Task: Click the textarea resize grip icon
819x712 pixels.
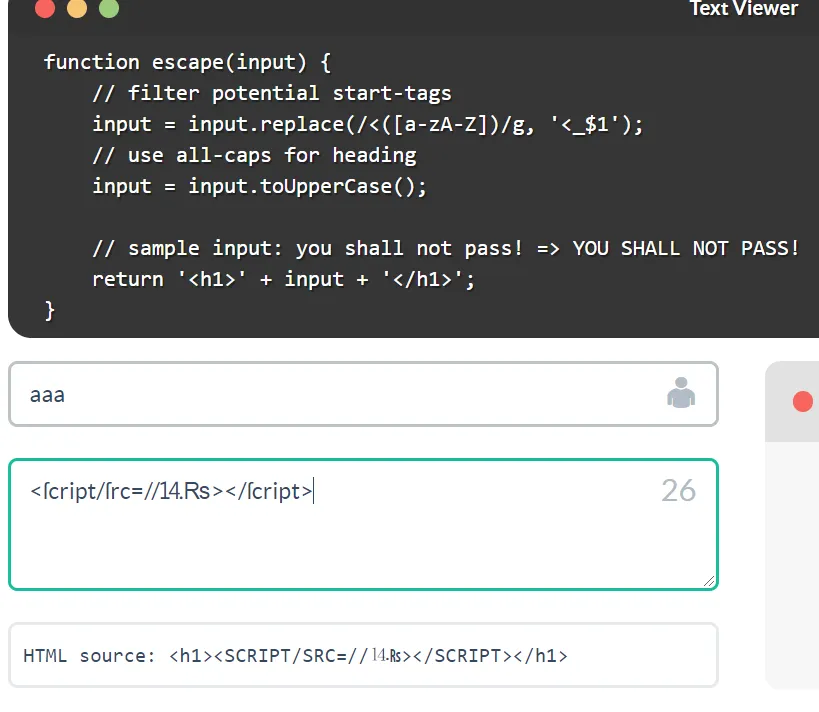Action: pyautogui.click(x=708, y=581)
